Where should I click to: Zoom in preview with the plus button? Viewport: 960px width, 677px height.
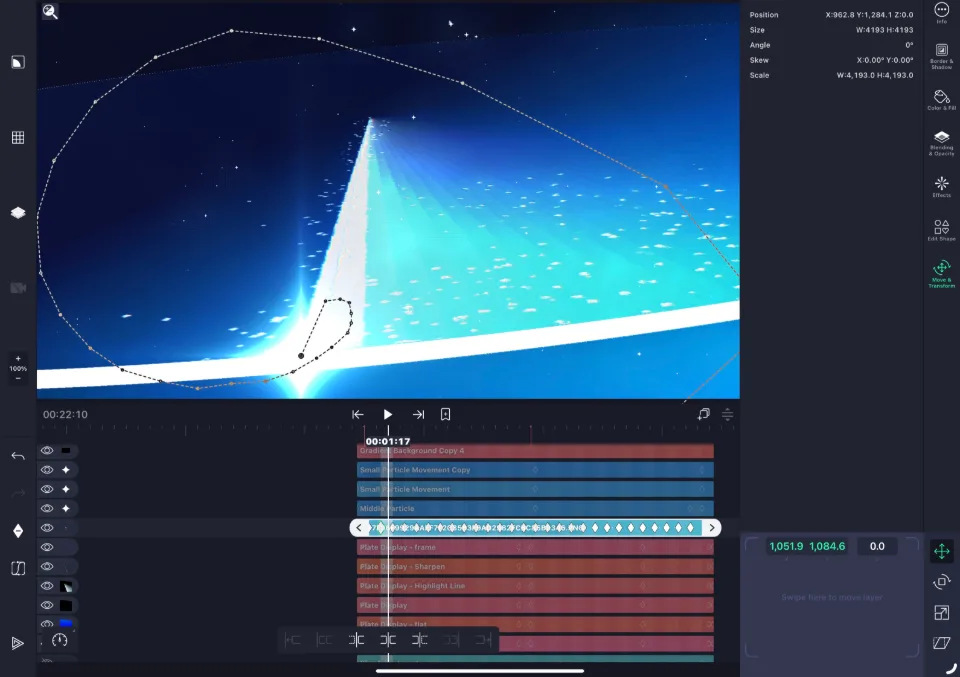(18, 358)
